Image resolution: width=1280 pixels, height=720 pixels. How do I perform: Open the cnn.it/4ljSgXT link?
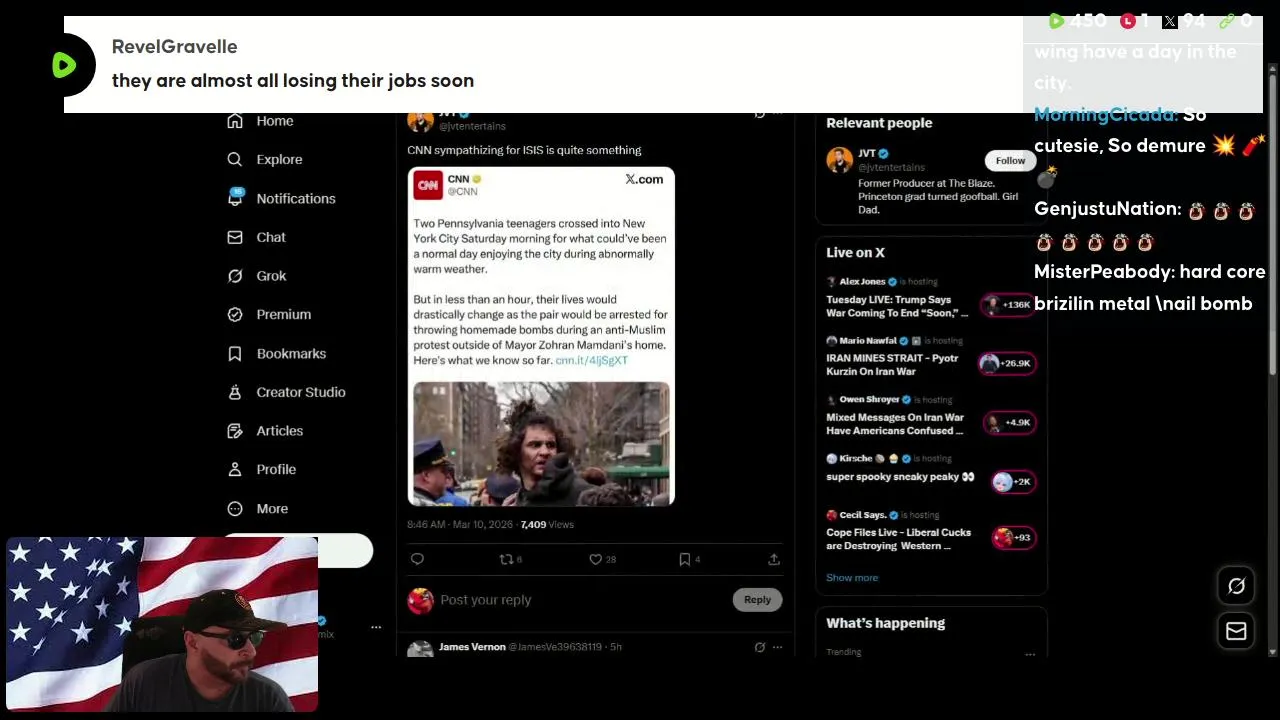pyautogui.click(x=591, y=360)
